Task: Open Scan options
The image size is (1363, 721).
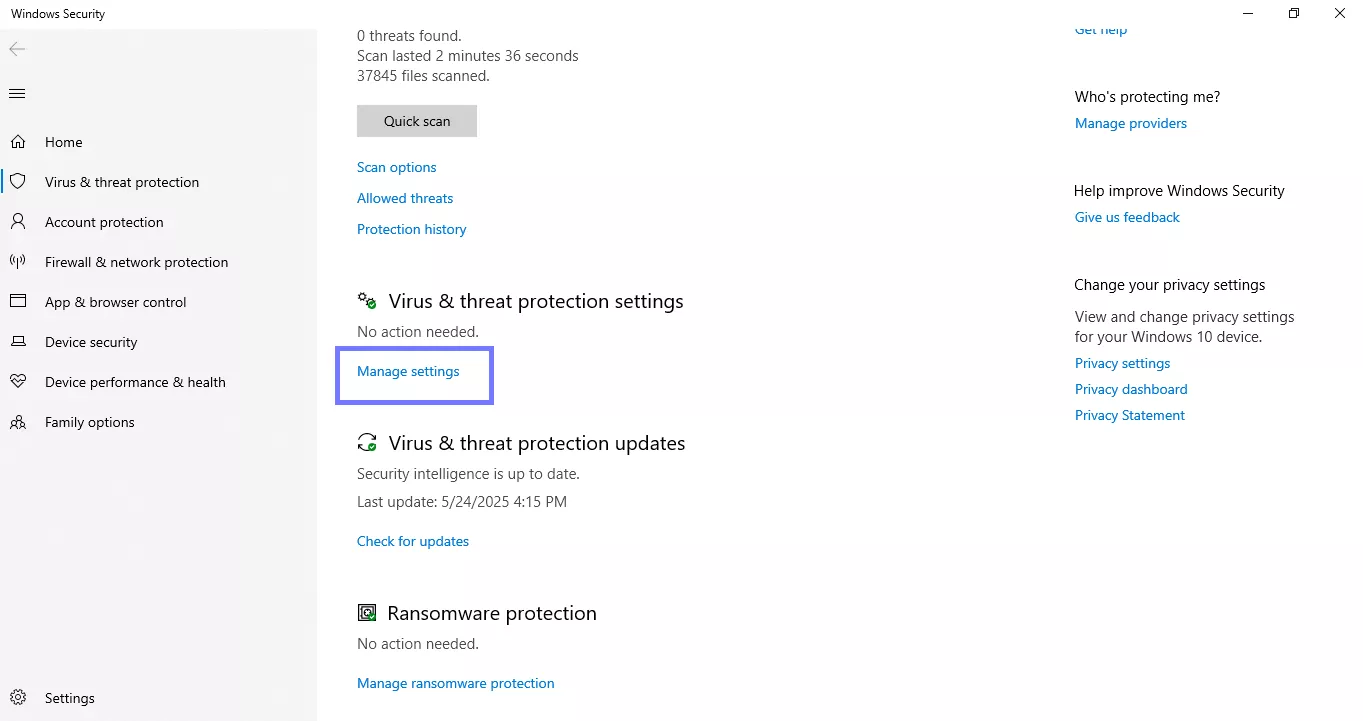Action: [x=396, y=166]
